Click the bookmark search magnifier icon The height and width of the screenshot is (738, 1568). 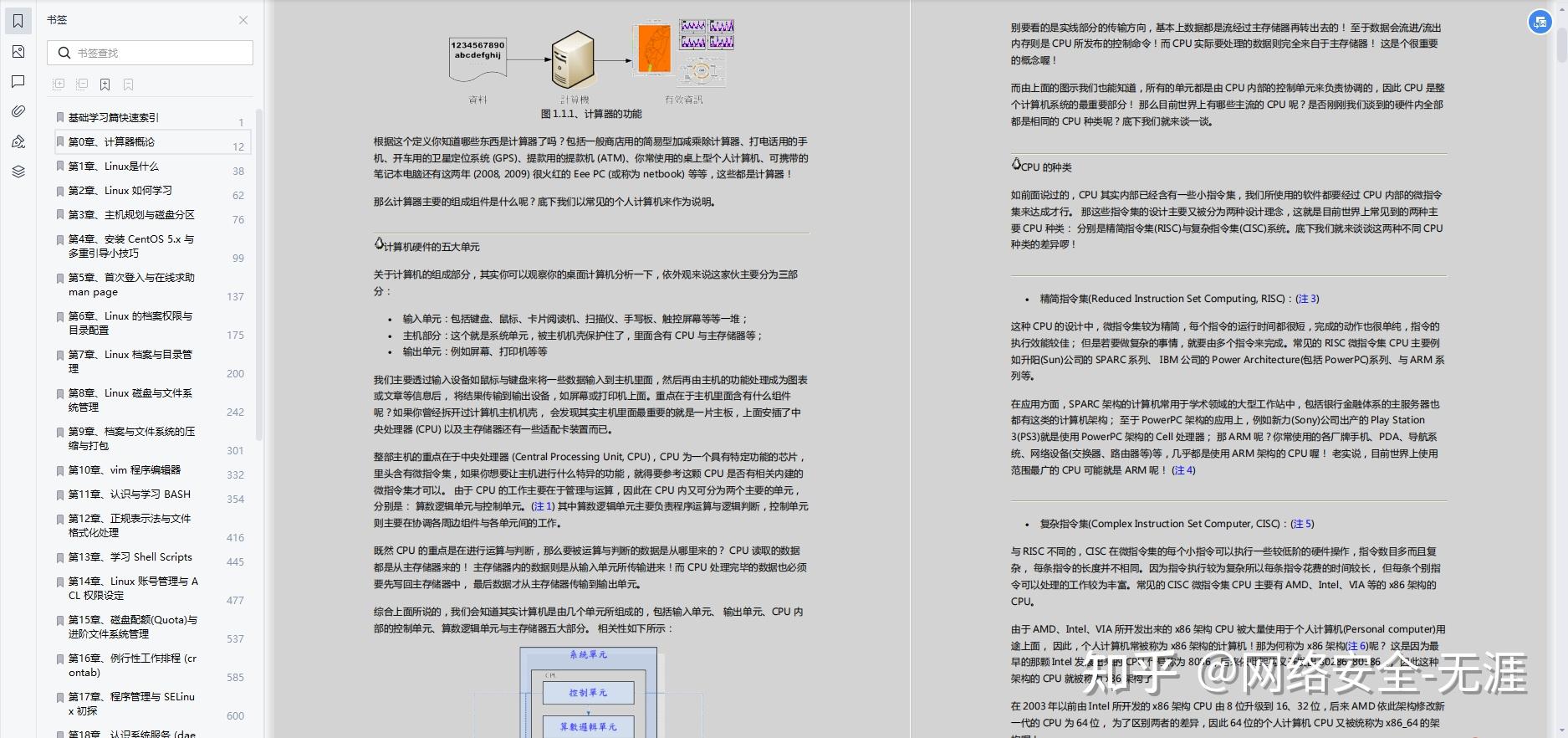click(x=64, y=53)
